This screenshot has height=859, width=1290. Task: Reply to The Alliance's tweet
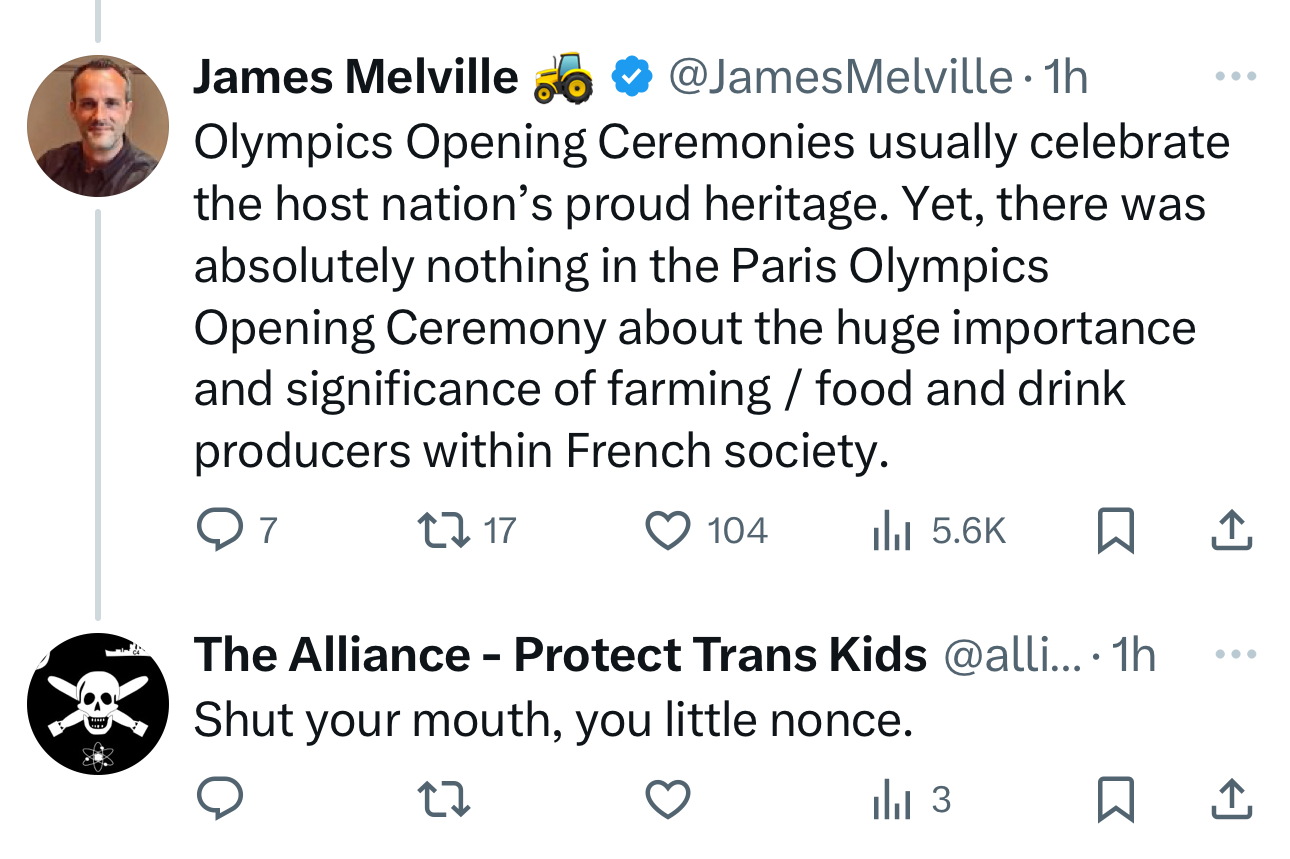(219, 799)
